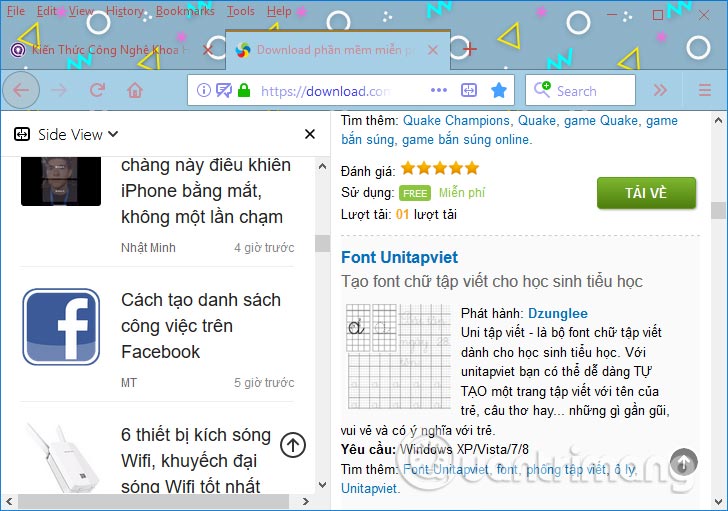Open the Quake Champions tag link
Image resolution: width=728 pixels, height=511 pixels.
pos(456,121)
